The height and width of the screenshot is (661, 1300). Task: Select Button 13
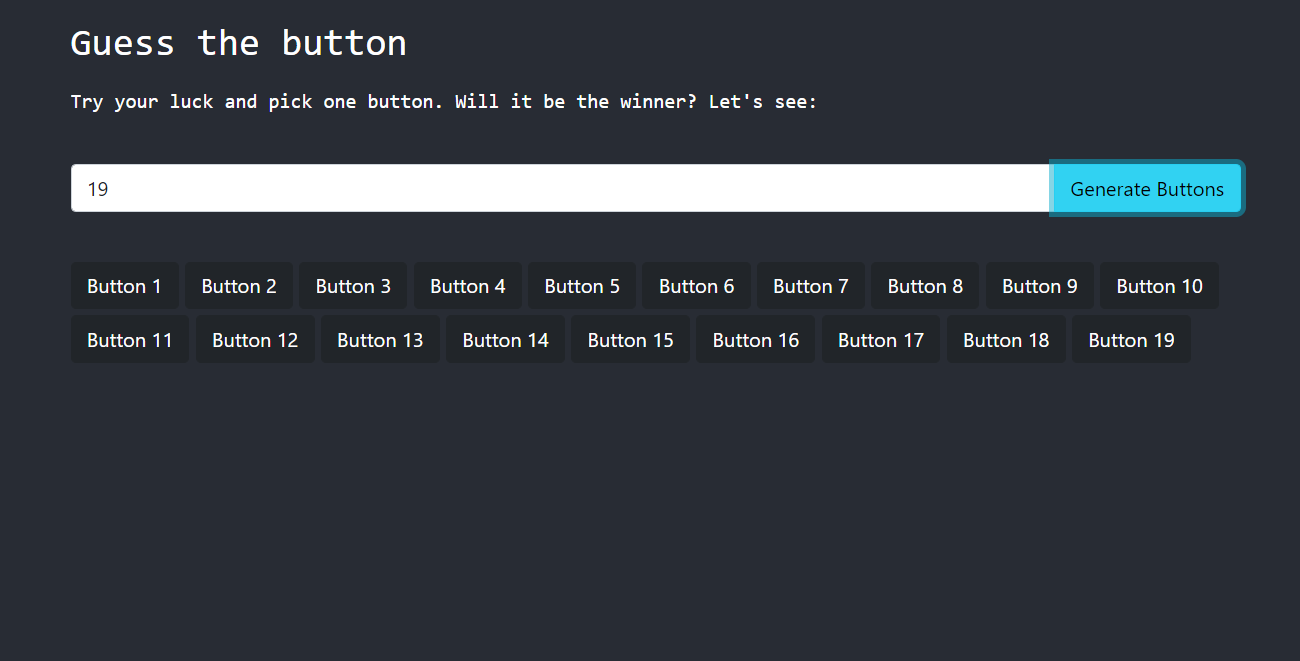tap(380, 339)
